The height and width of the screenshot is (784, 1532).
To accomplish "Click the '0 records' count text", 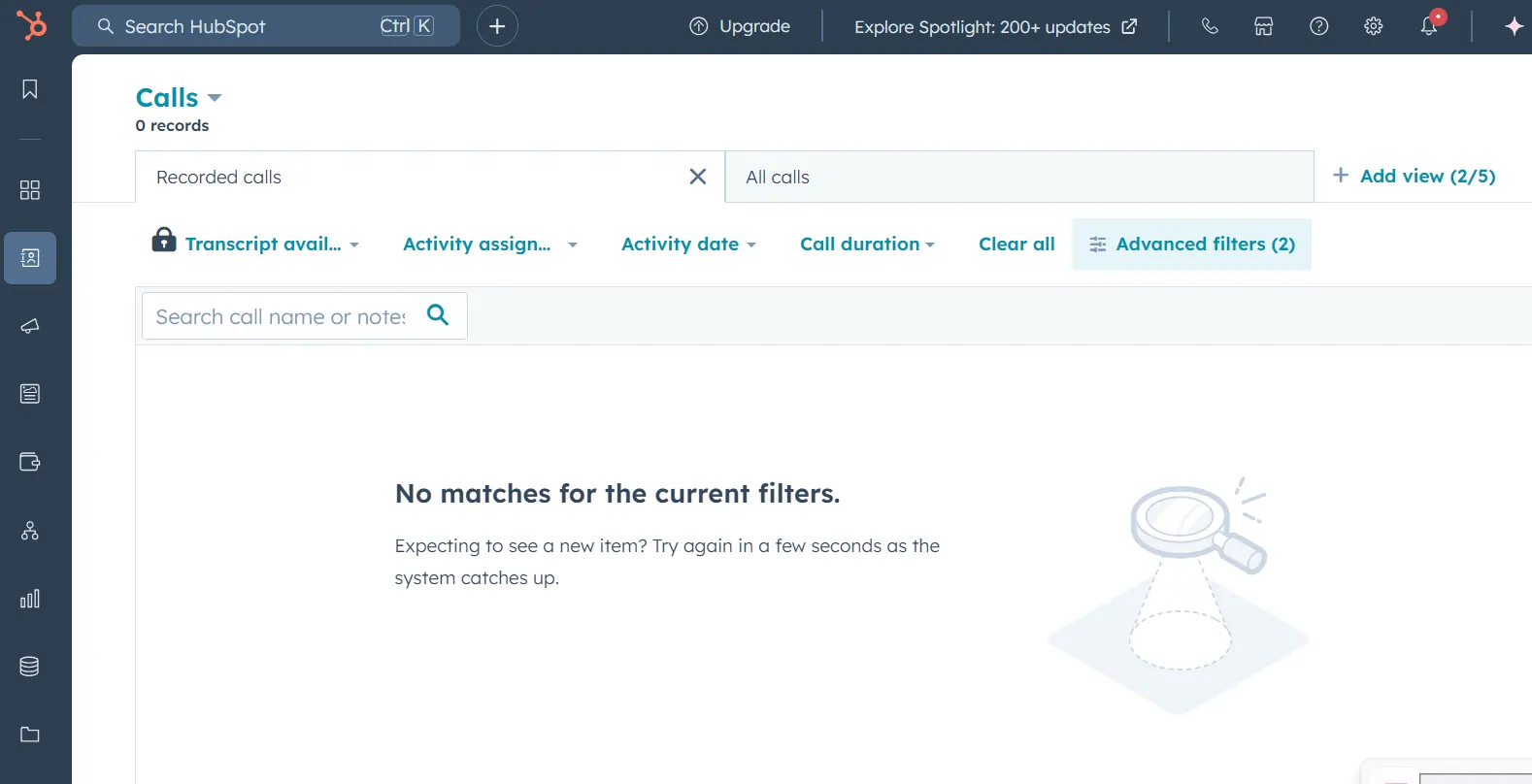I will click(x=172, y=126).
